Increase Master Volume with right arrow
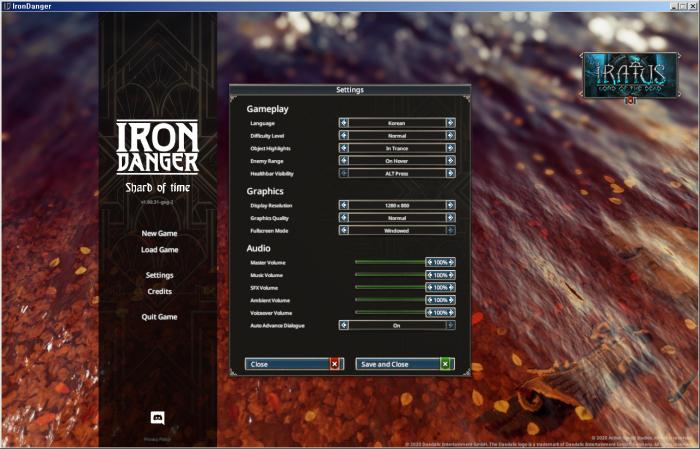This screenshot has width=700, height=449. point(451,262)
